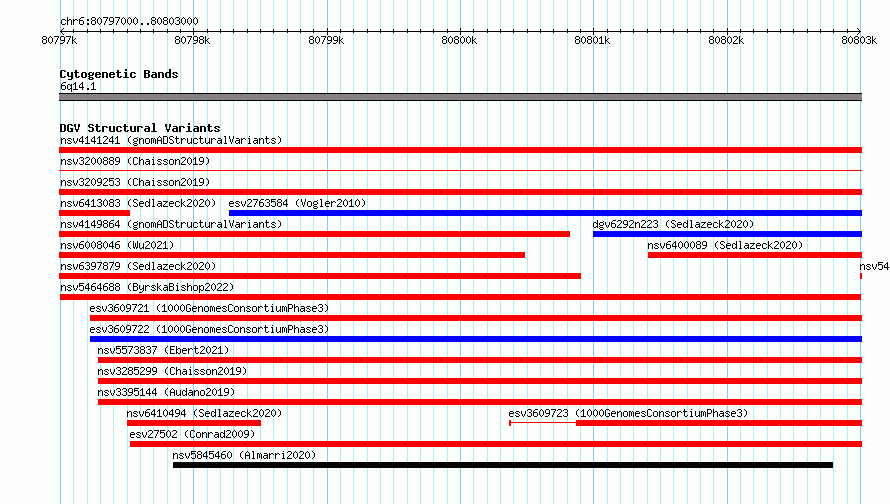
Task: Select the blue esv3609722 bar
Action: (x=476, y=339)
